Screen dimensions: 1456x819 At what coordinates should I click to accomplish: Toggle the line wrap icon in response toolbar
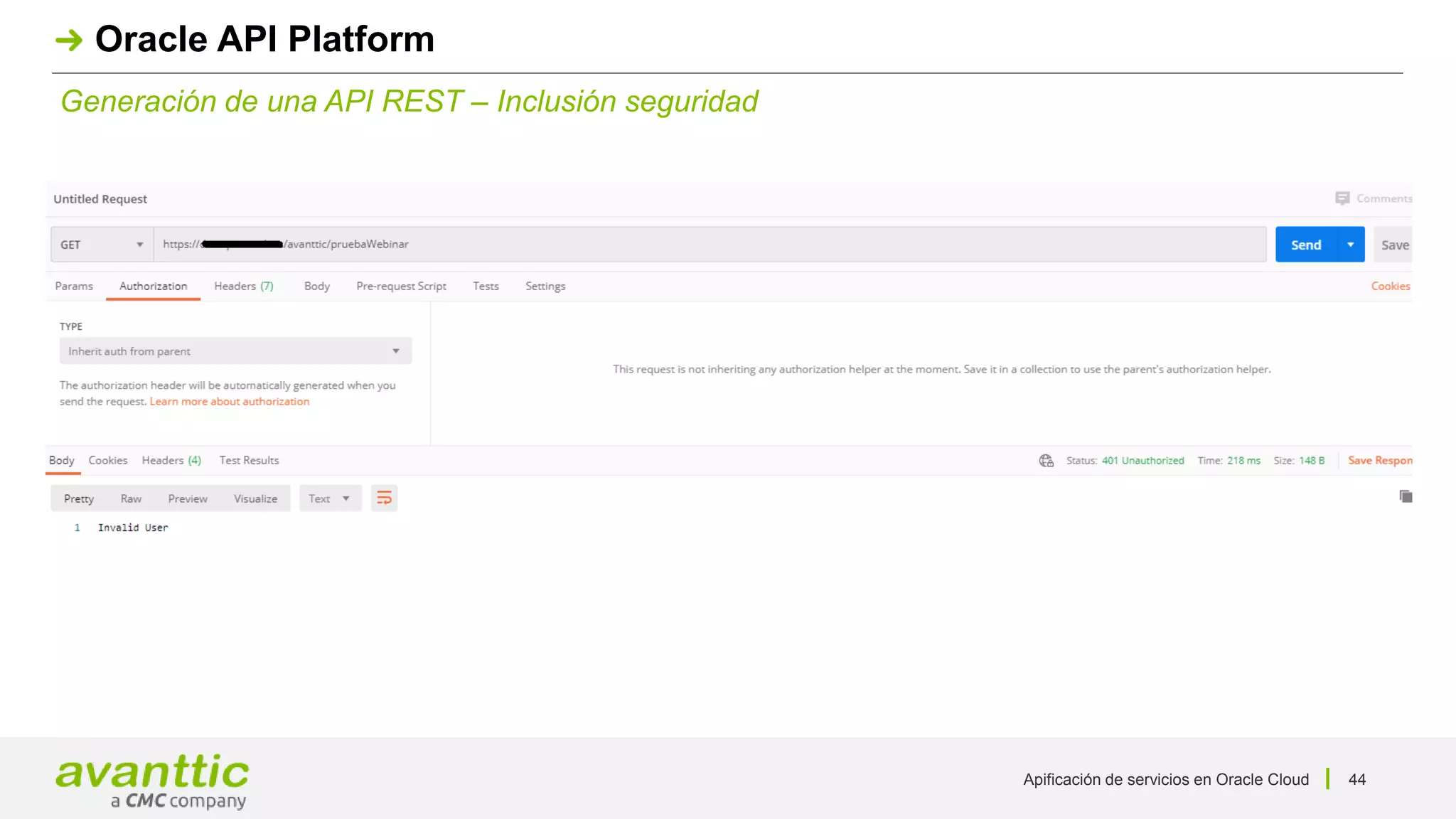[384, 498]
